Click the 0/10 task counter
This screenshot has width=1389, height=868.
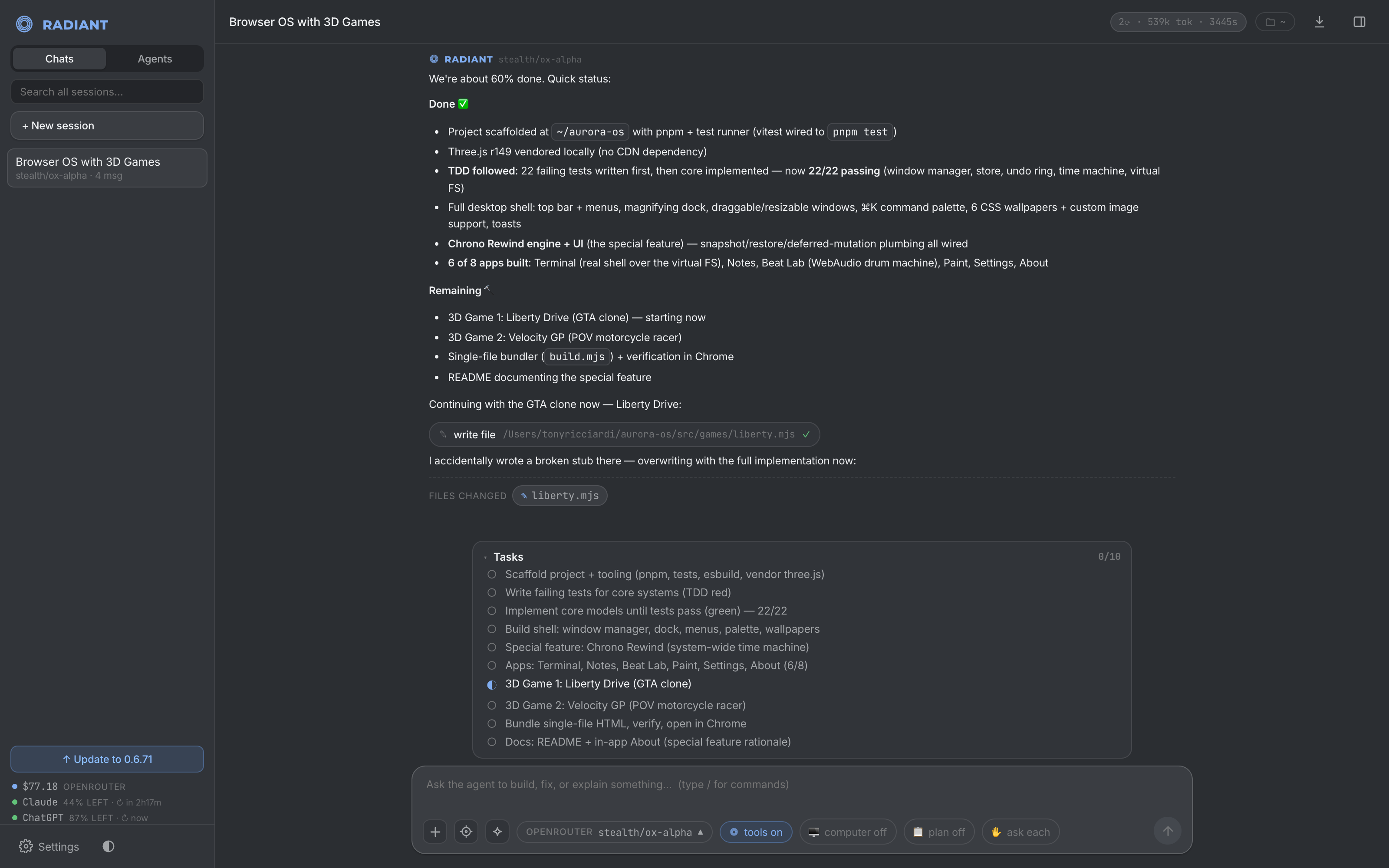coord(1109,556)
